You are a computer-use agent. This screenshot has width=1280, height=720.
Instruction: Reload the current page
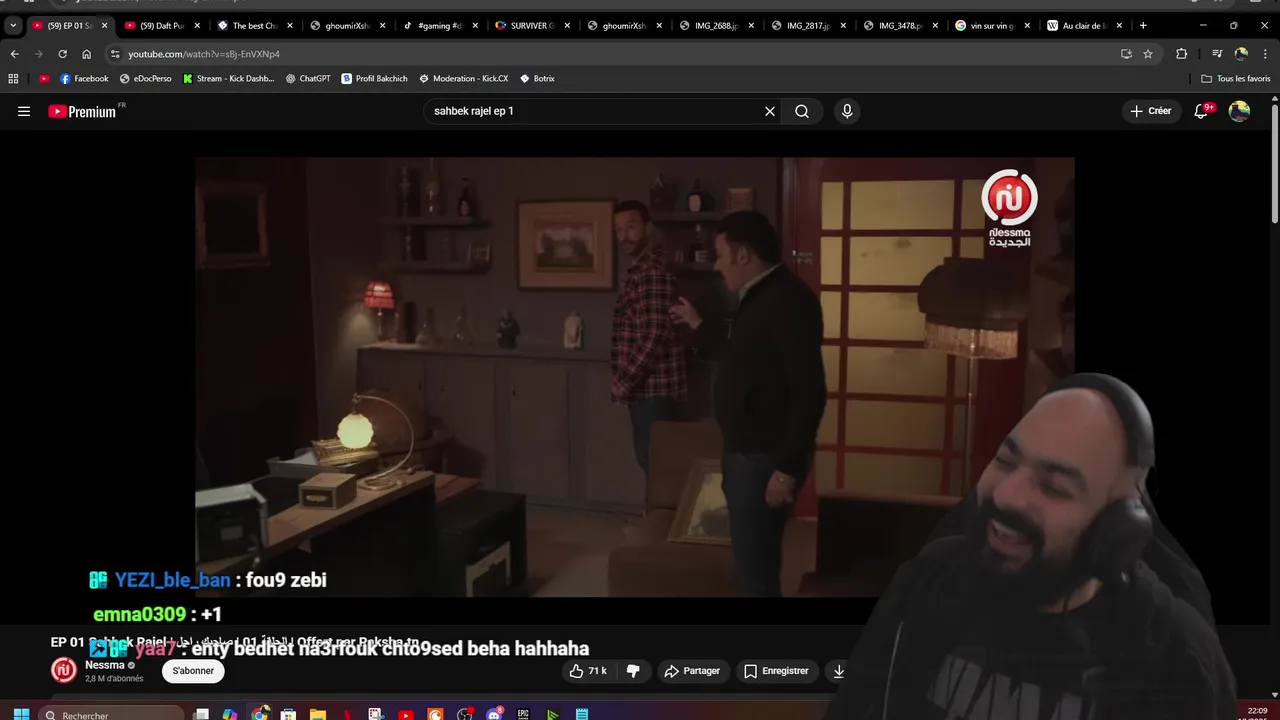pos(62,54)
